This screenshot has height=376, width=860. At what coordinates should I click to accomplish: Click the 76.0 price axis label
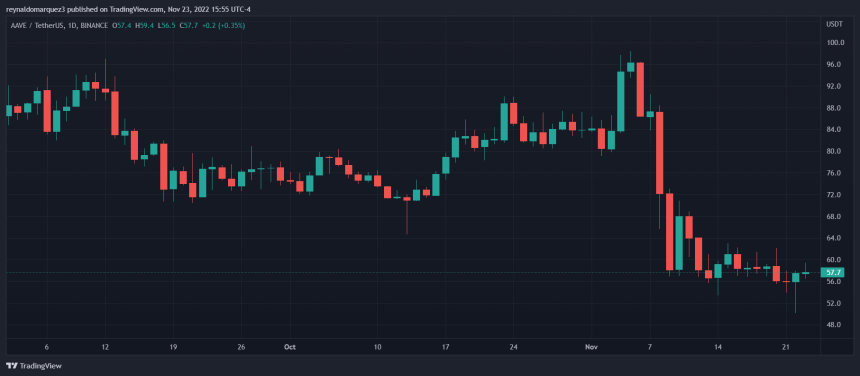tap(834, 173)
